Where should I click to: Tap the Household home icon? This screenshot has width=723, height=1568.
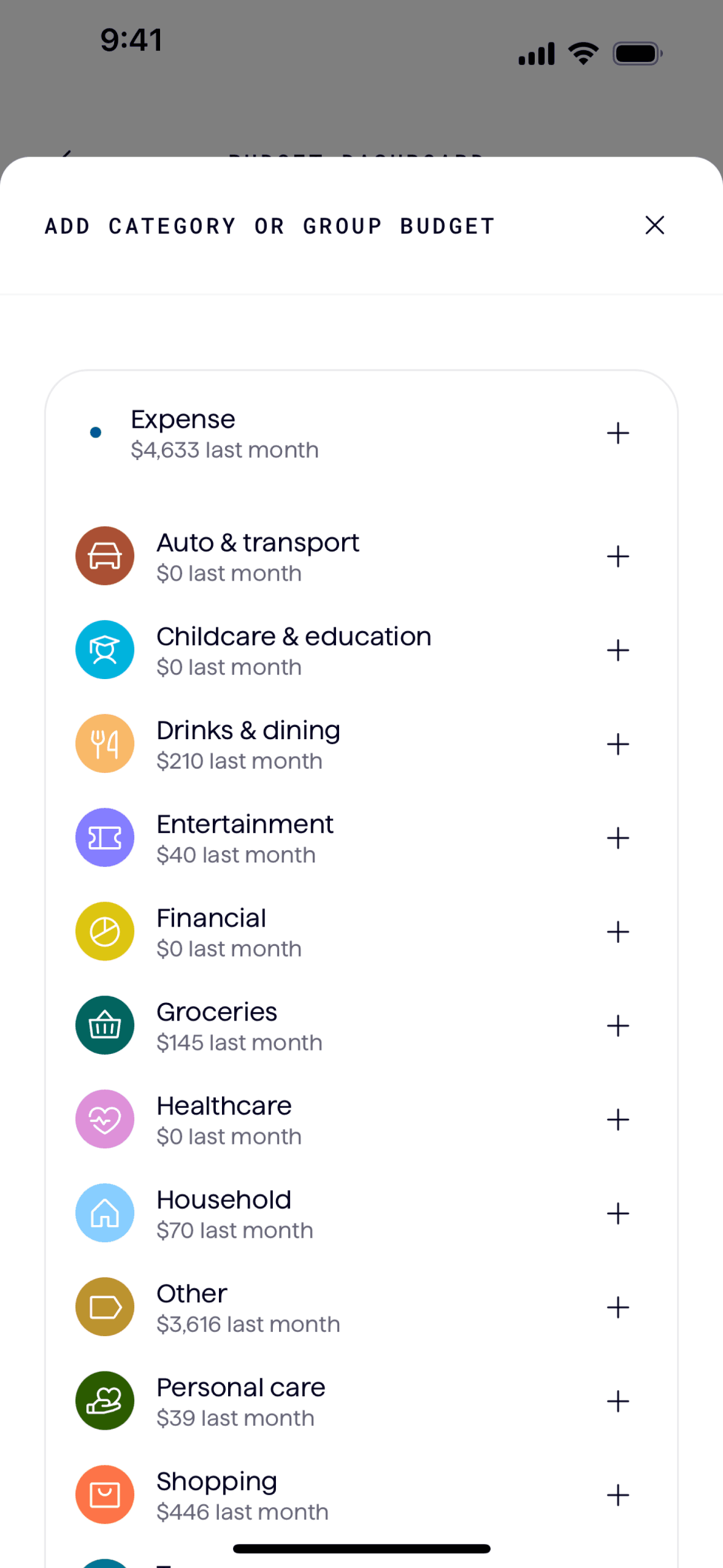click(x=105, y=1213)
